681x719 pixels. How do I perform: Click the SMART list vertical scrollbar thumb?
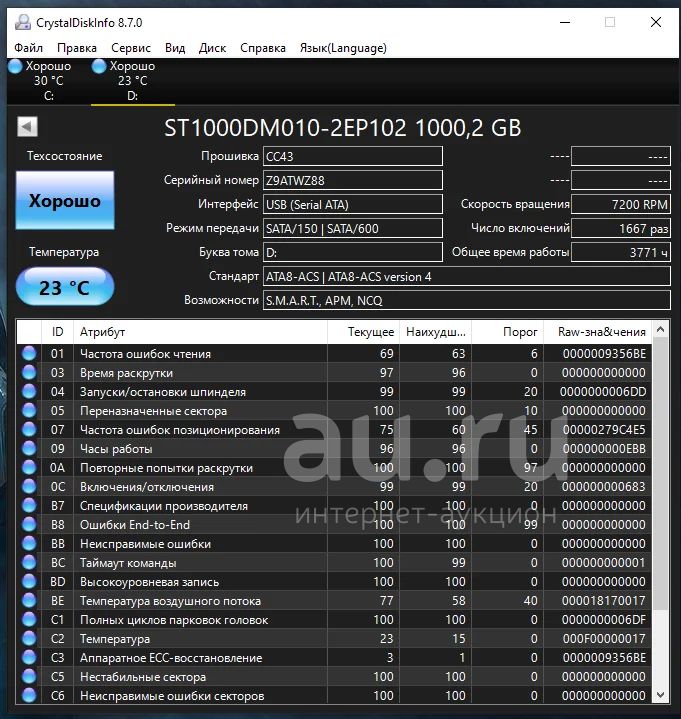pyautogui.click(x=660, y=474)
